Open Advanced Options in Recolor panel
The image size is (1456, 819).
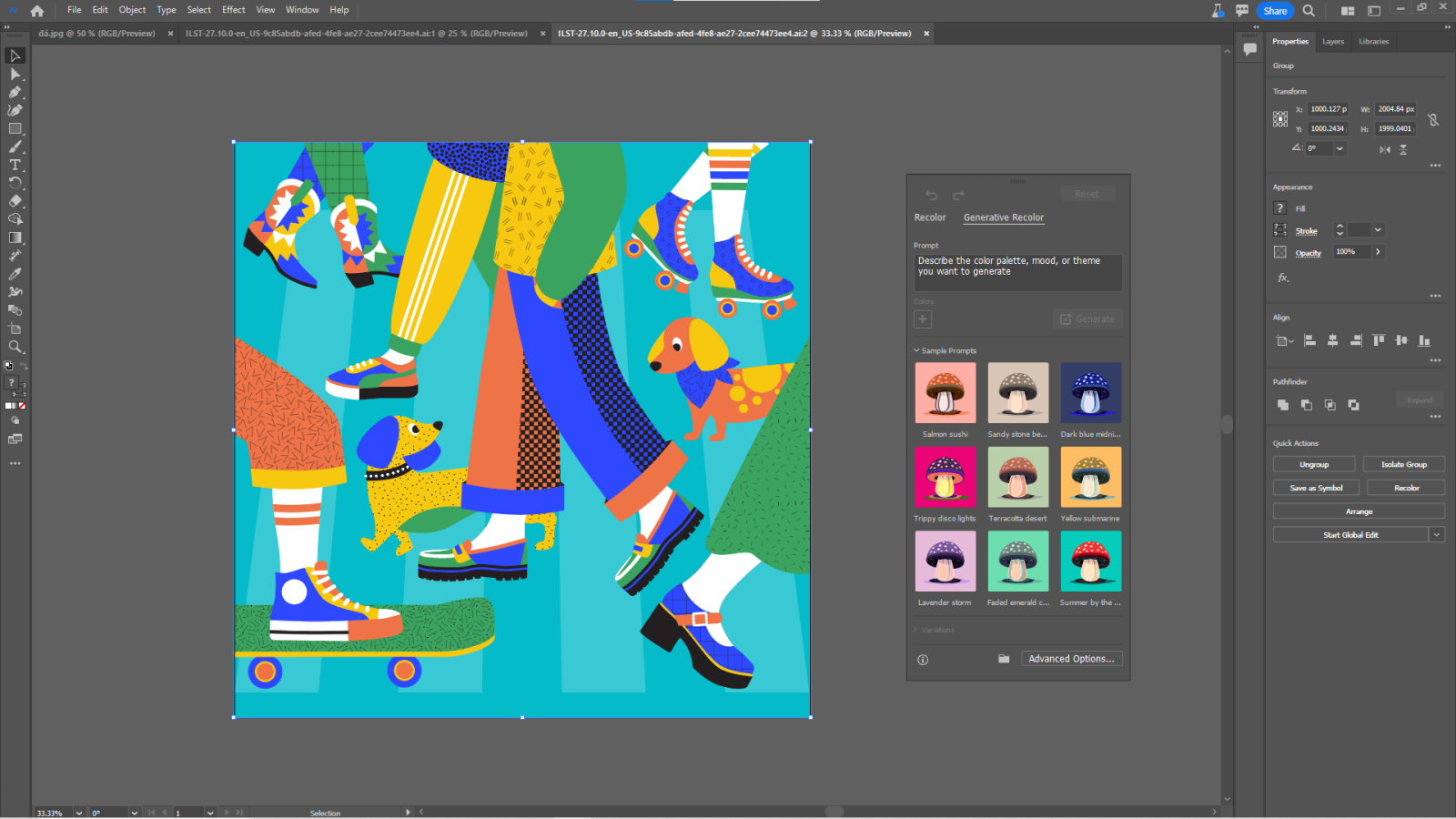point(1071,659)
